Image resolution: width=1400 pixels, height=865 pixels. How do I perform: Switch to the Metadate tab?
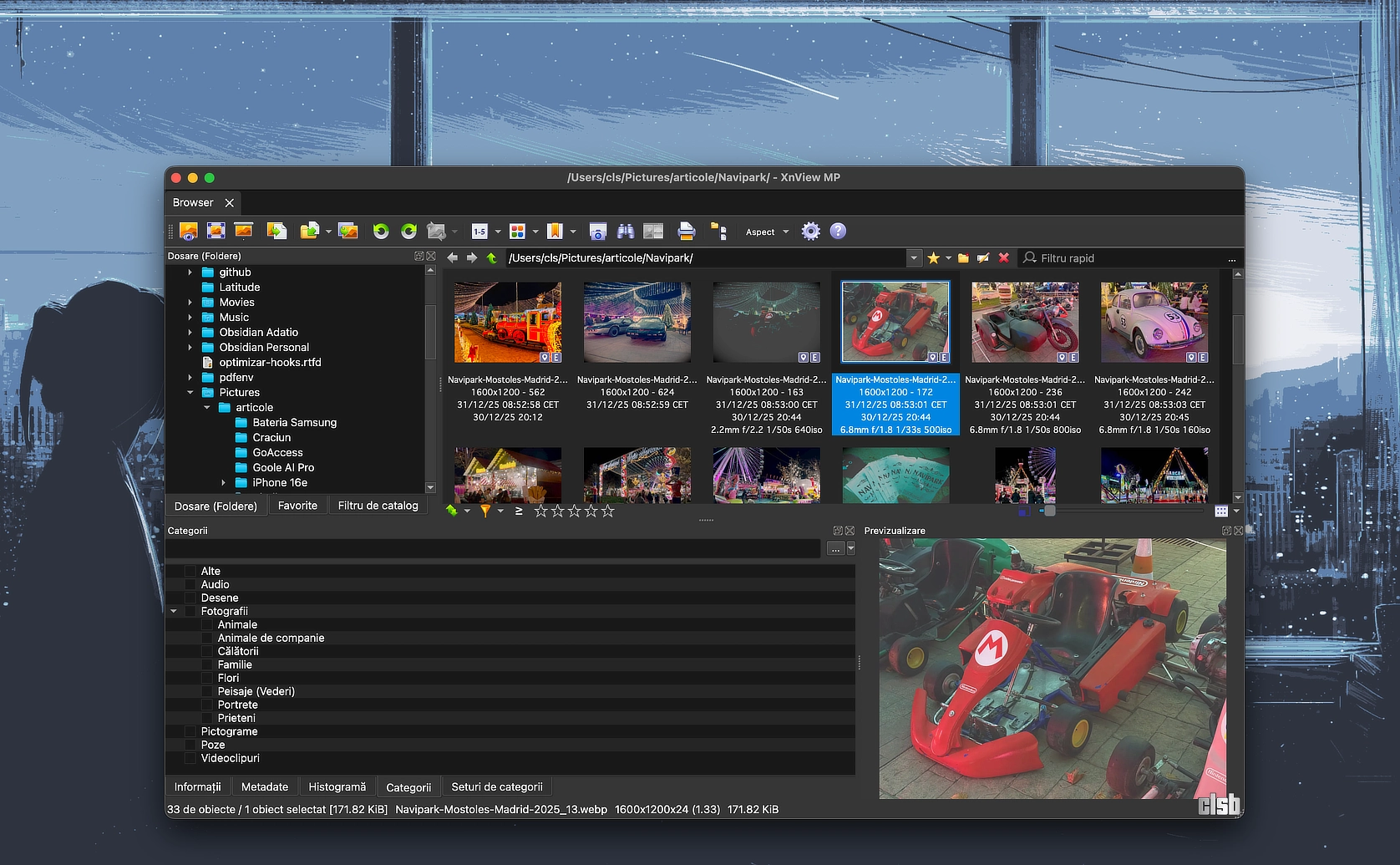[x=264, y=787]
